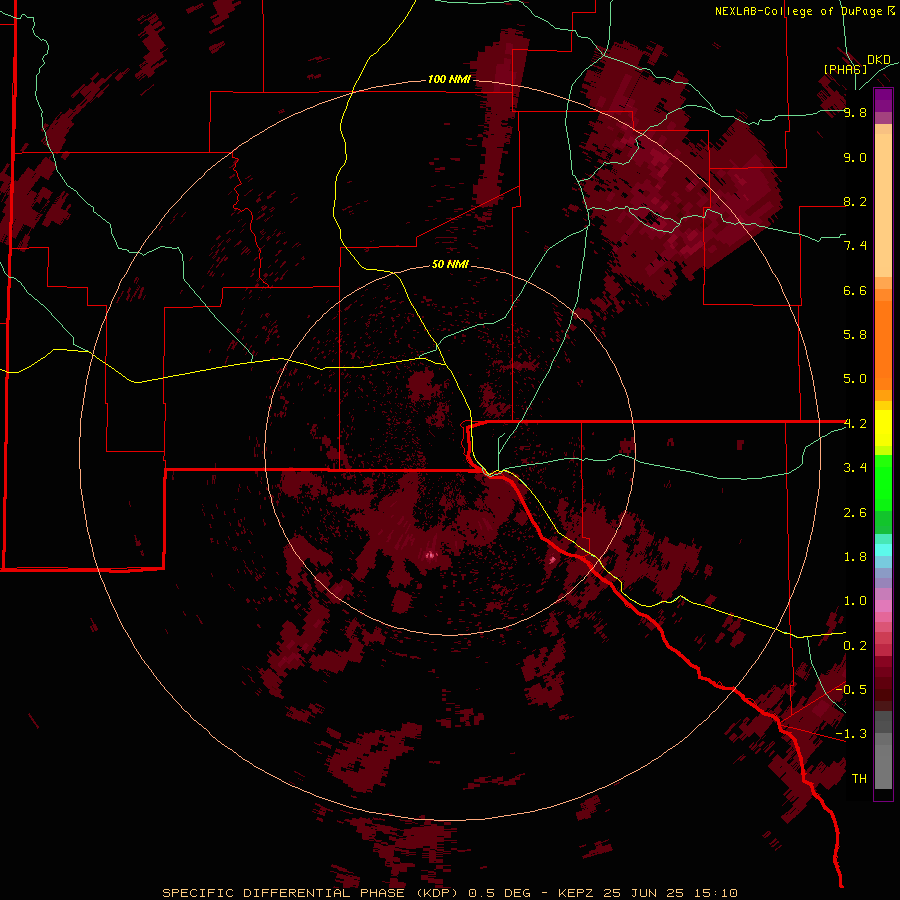This screenshot has width=900, height=900.
Task: Pick the yellow segment of the color bar
Action: tap(883, 428)
